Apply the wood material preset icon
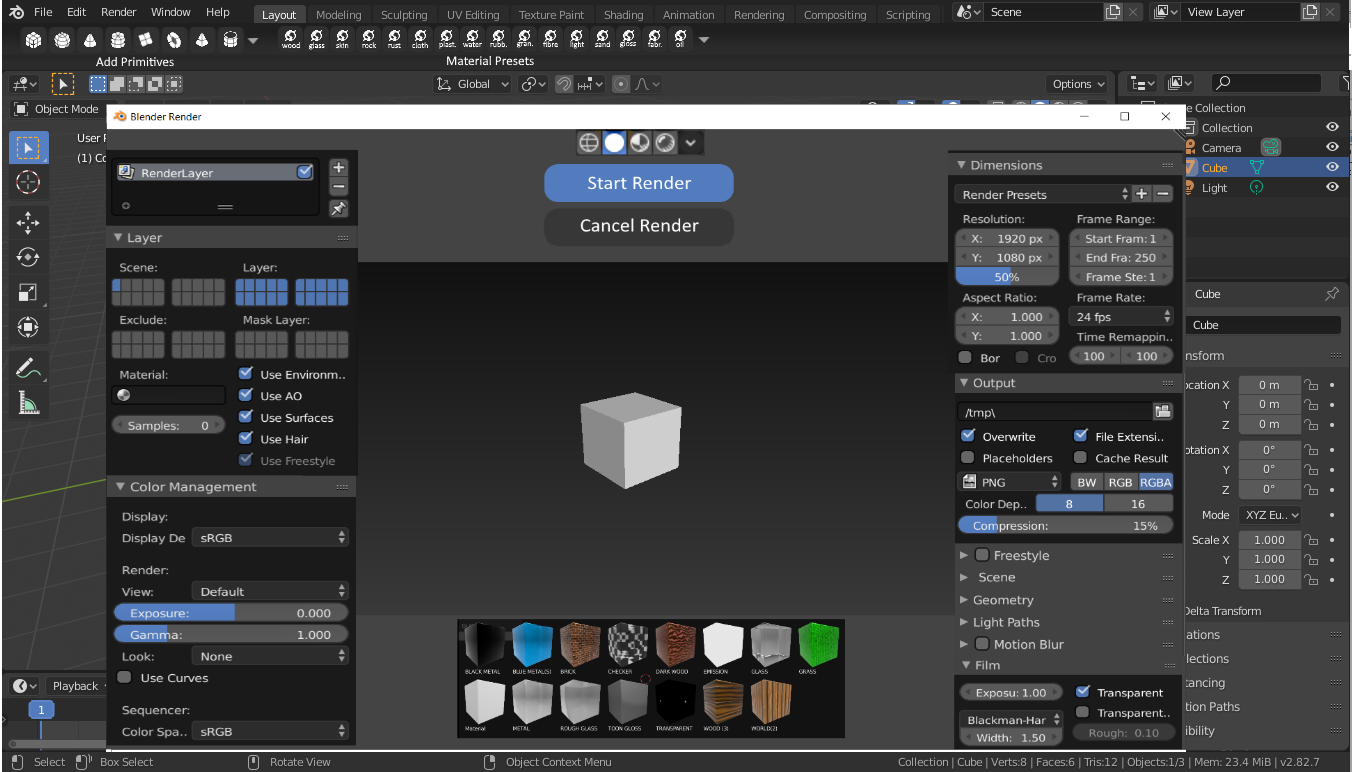Screen dimensions: 1352x772 click(x=291, y=39)
